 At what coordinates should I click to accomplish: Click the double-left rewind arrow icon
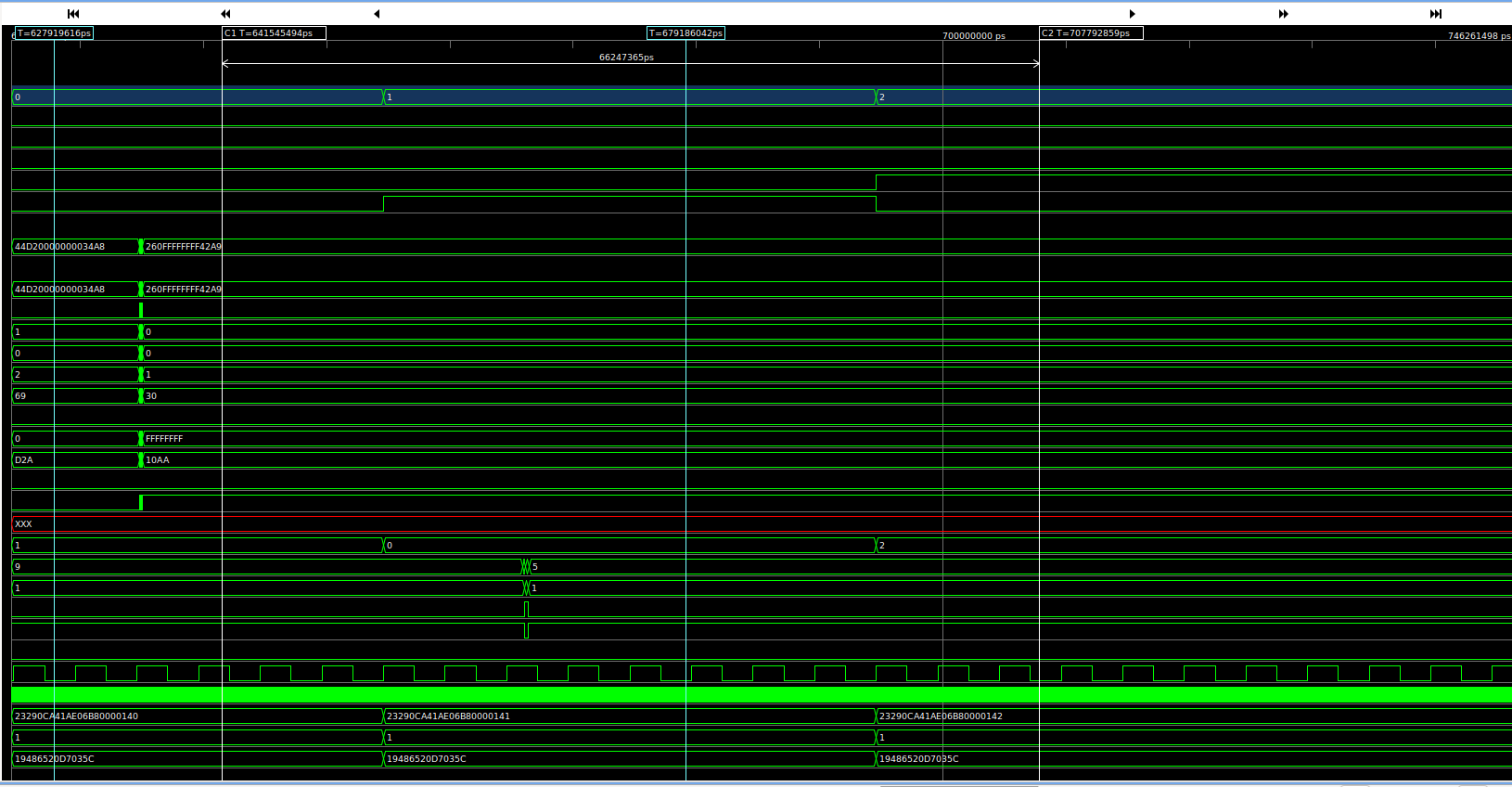[225, 14]
